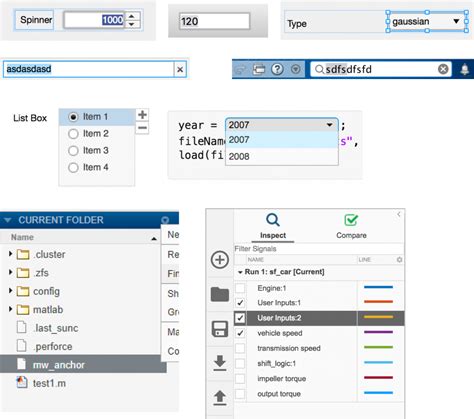
Task: Click the impeller torque line color
Action: (x=378, y=378)
